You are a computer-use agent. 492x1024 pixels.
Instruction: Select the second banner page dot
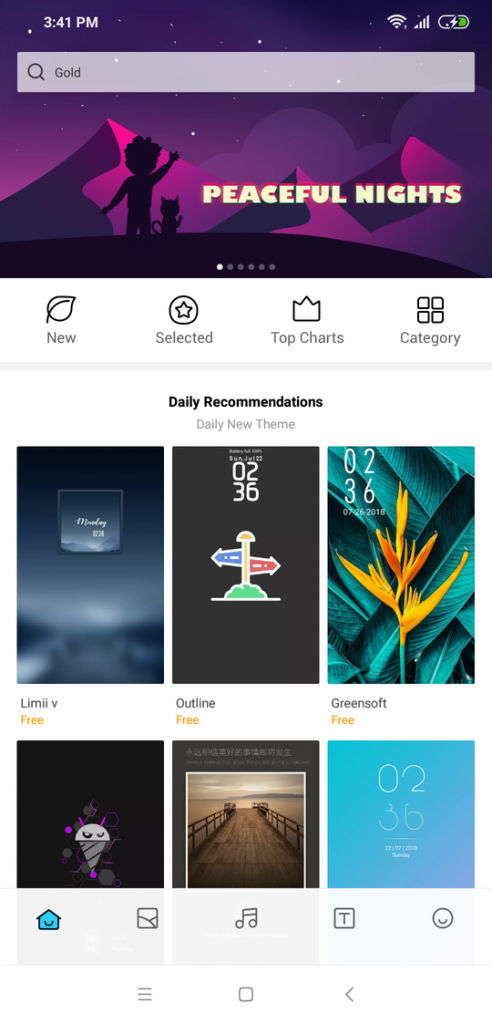[x=230, y=266]
